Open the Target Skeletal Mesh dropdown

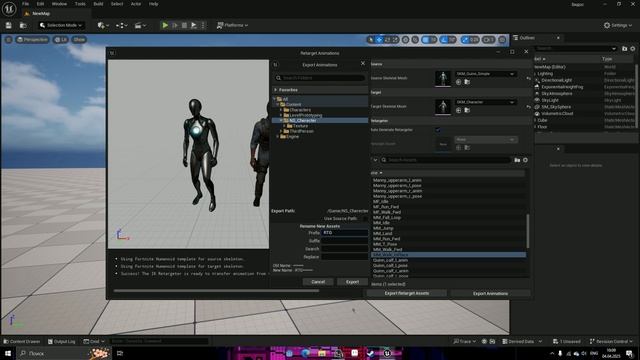[485, 102]
